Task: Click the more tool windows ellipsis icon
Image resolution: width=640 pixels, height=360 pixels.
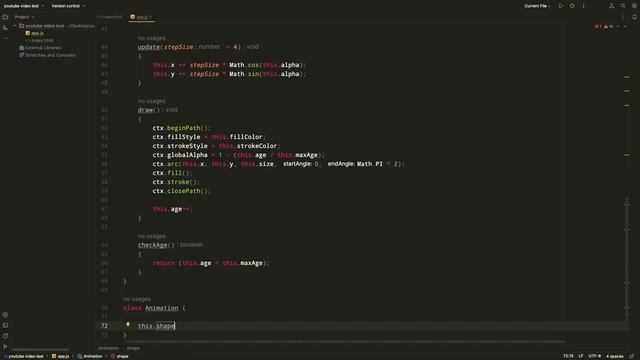Action: click(x=5, y=38)
